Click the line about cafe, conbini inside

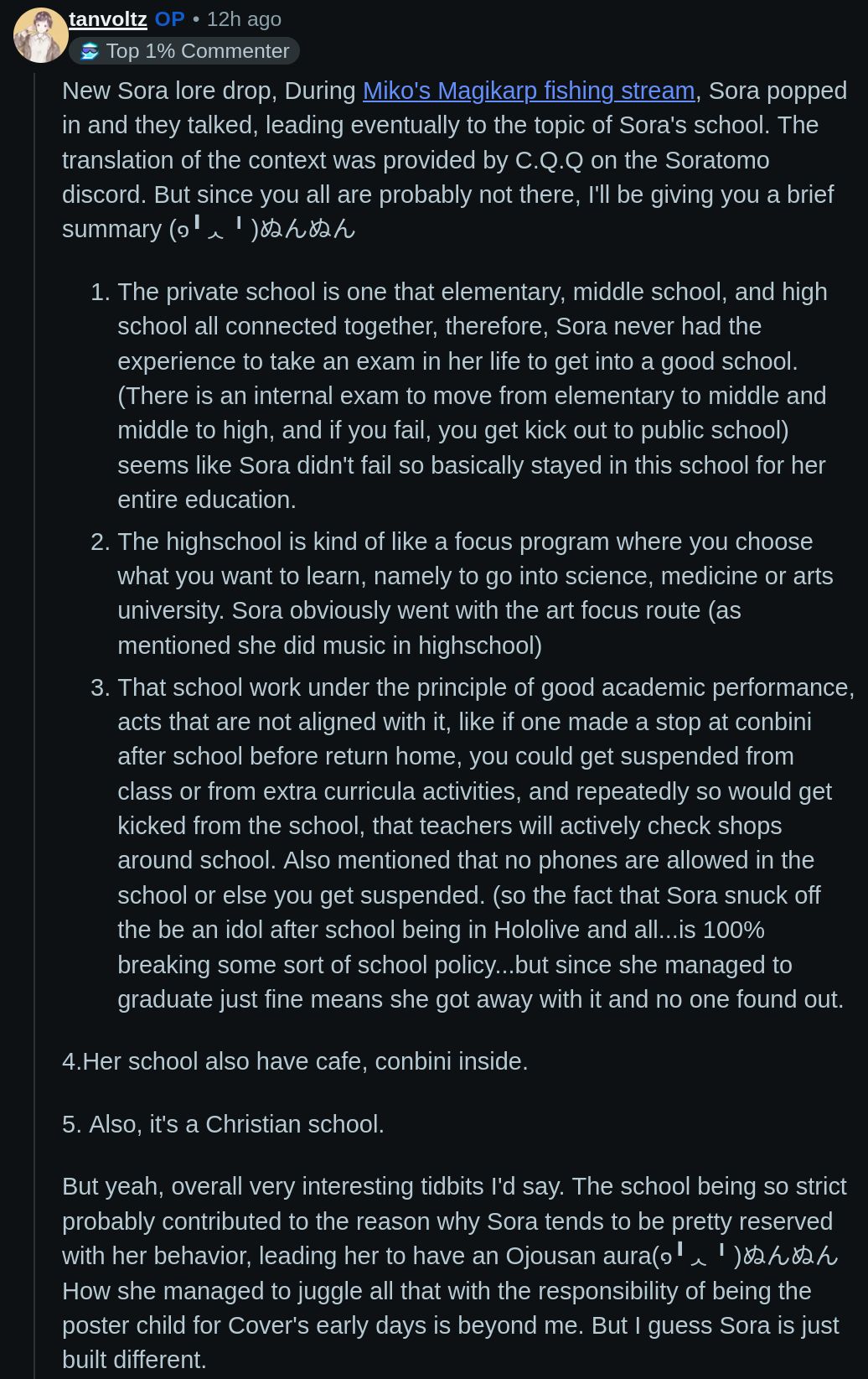295,1061
